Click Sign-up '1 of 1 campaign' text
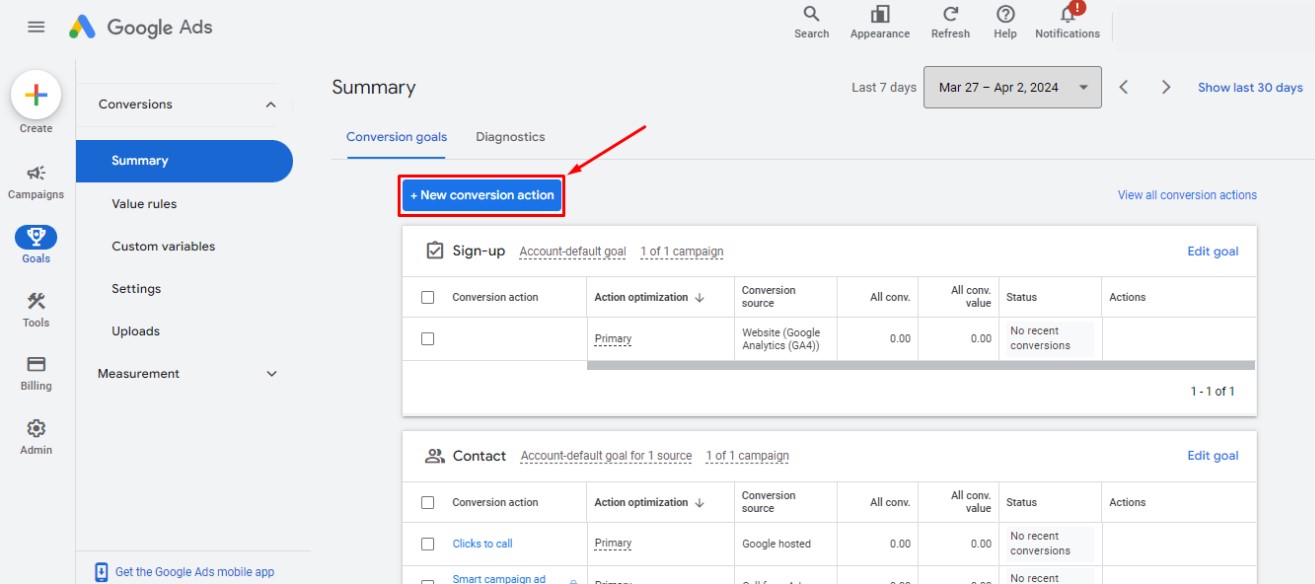 click(682, 252)
